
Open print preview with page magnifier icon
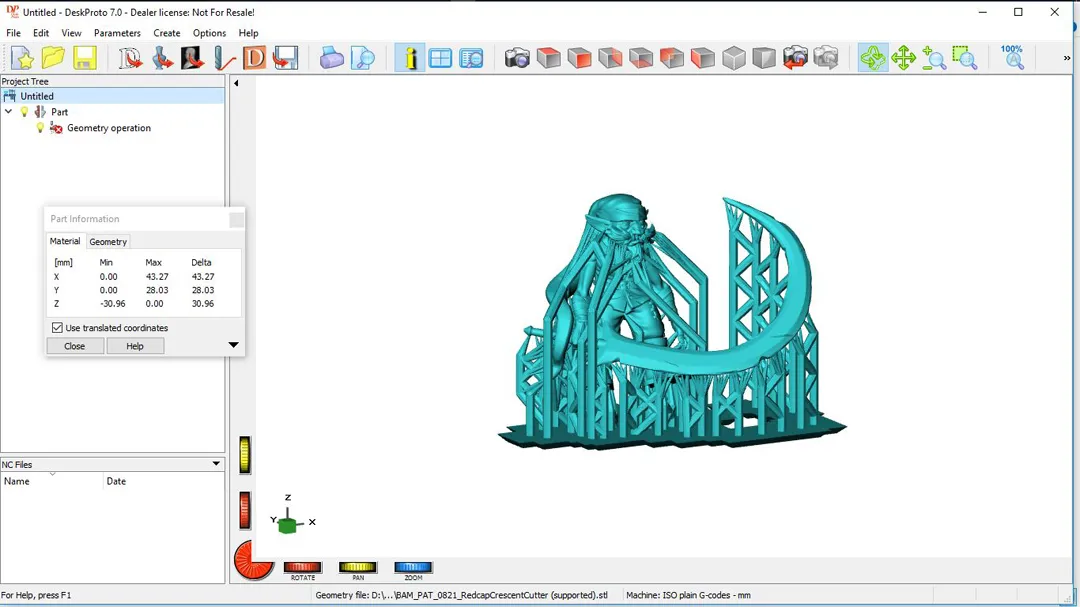click(362, 58)
